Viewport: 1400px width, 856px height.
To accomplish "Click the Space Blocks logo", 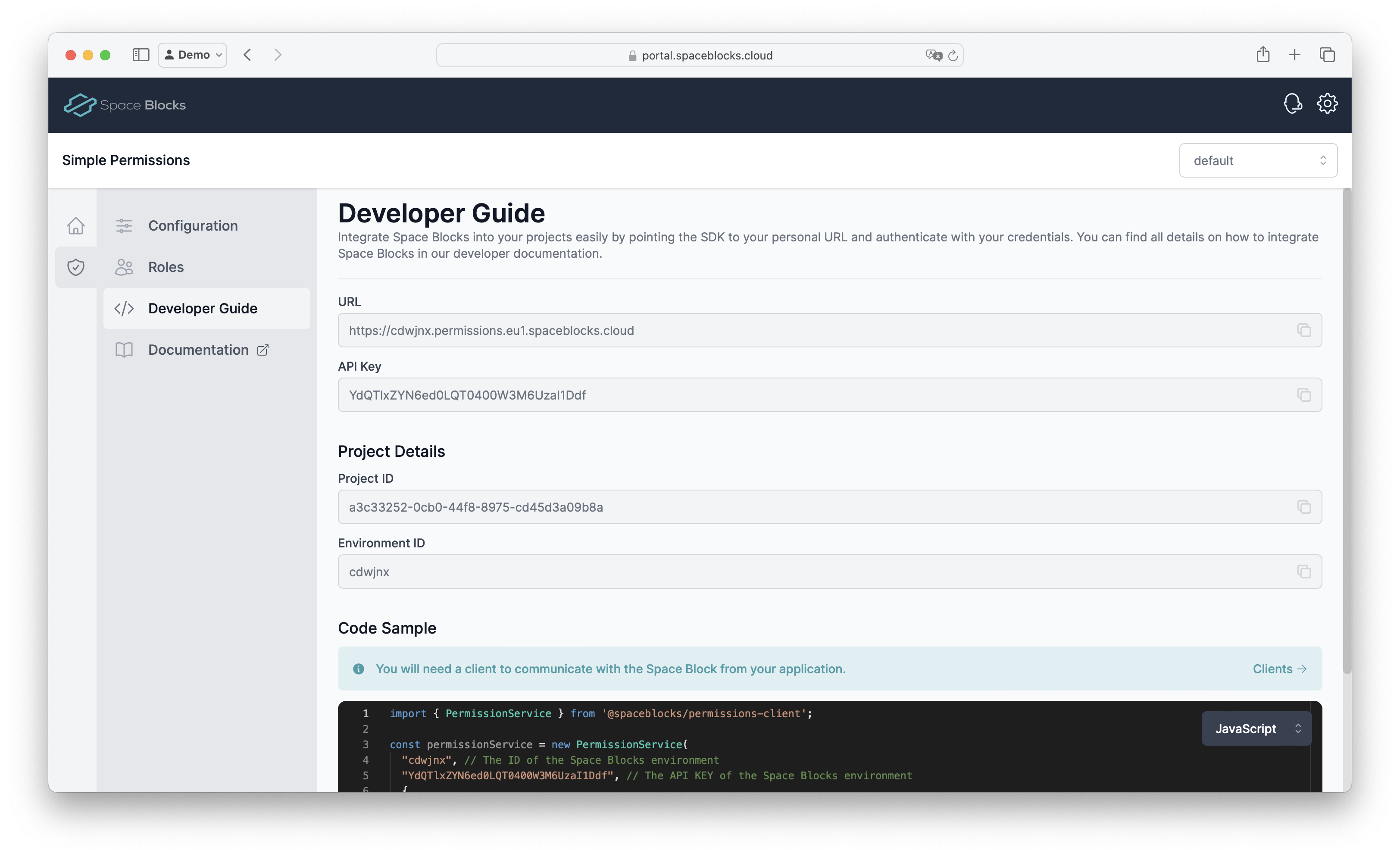I will [125, 105].
